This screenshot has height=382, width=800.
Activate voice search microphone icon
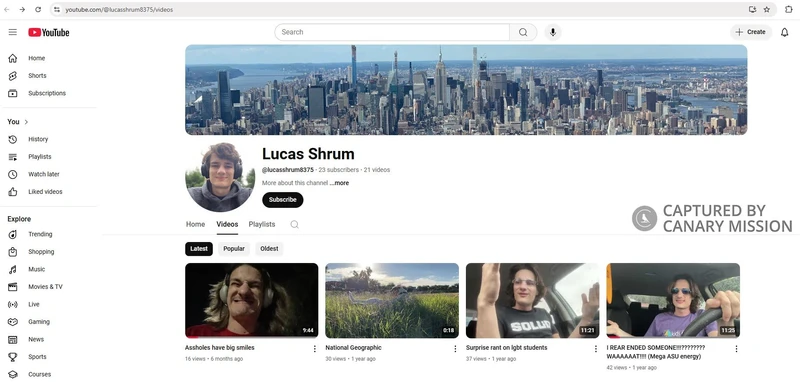(553, 32)
